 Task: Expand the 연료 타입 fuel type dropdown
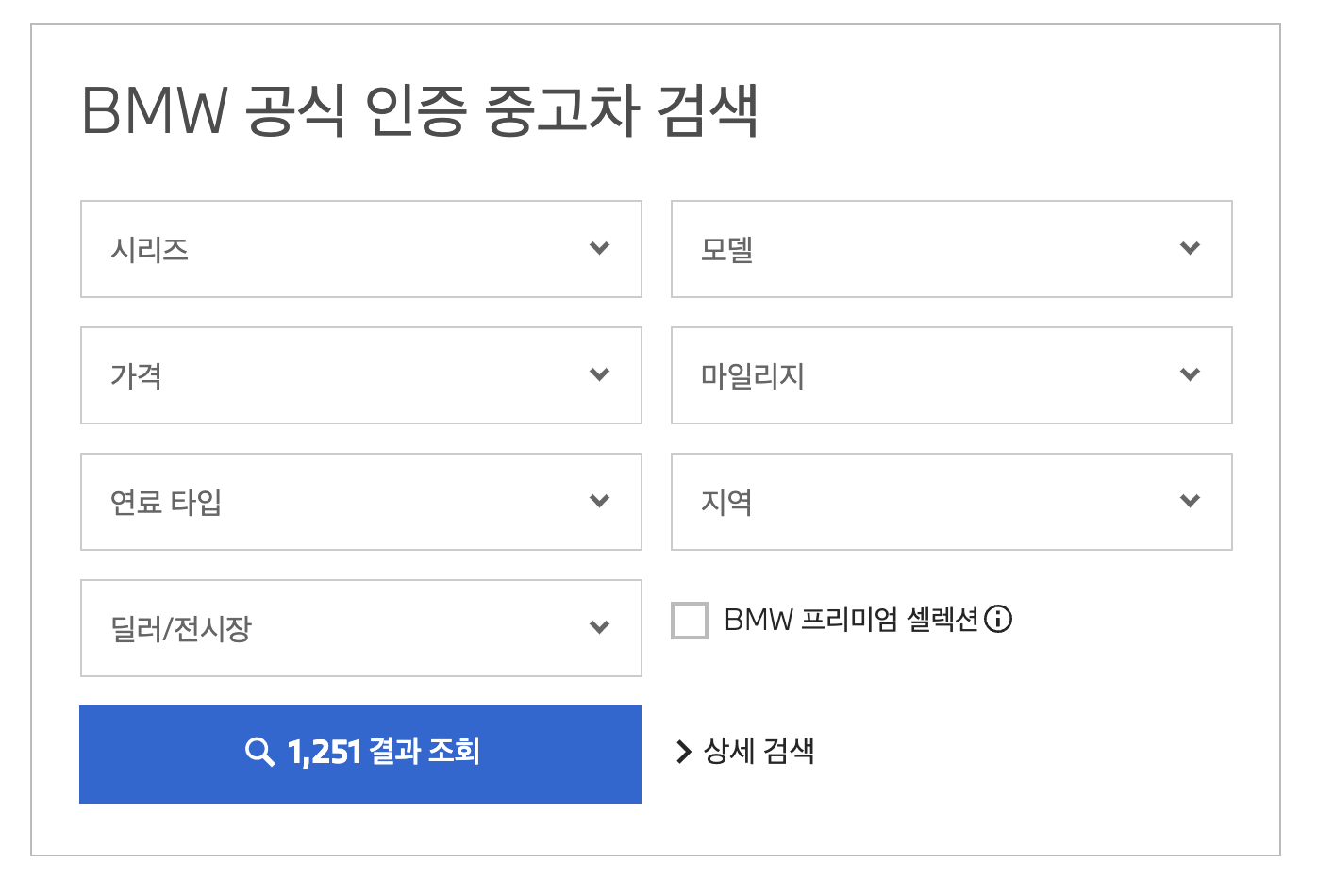361,502
